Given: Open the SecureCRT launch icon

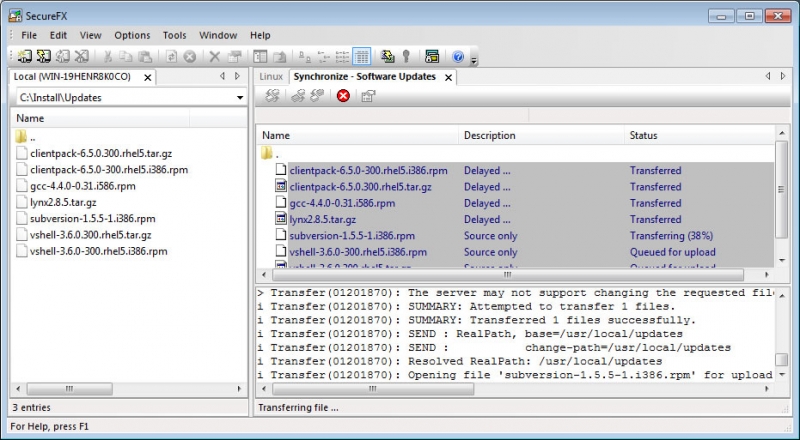Looking at the screenshot, I should [x=432, y=57].
